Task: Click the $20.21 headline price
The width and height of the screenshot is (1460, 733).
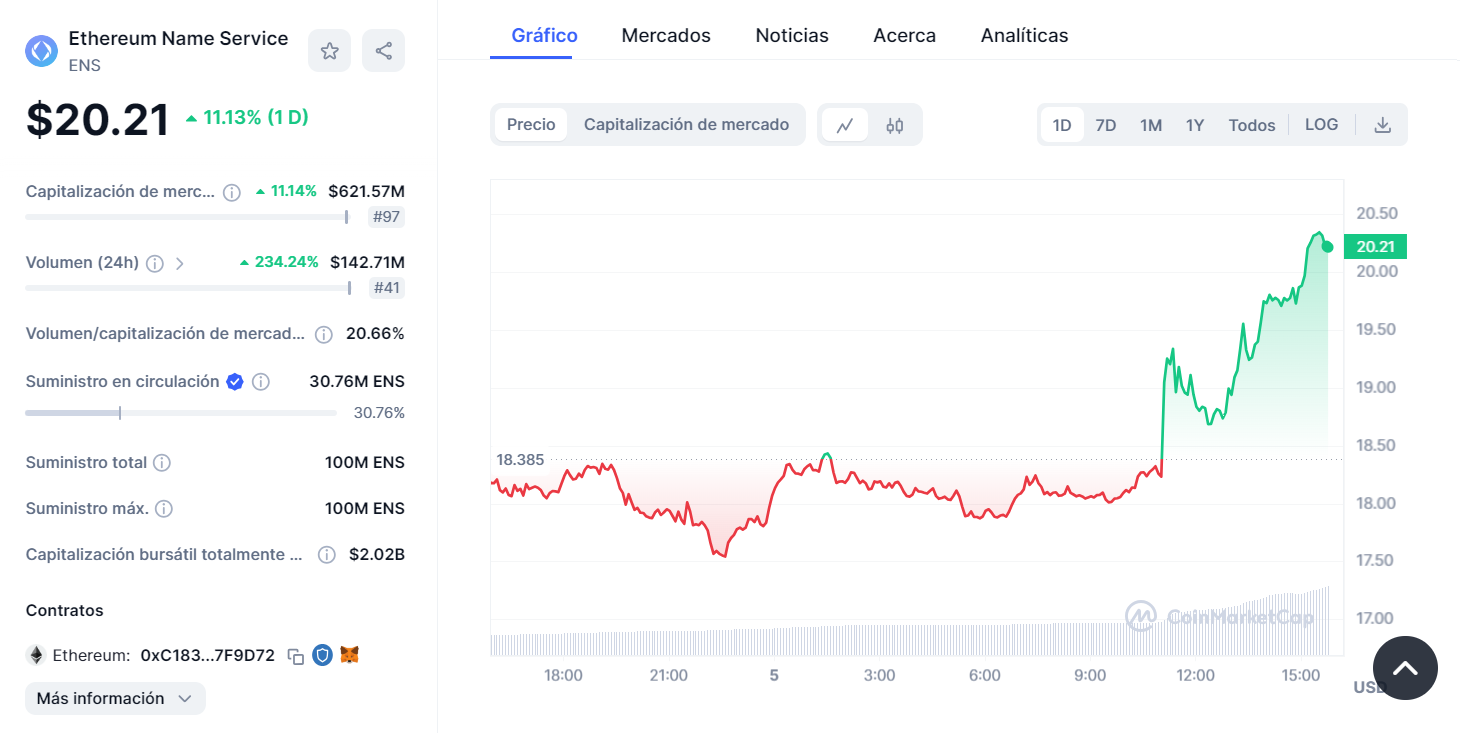Action: tap(97, 120)
